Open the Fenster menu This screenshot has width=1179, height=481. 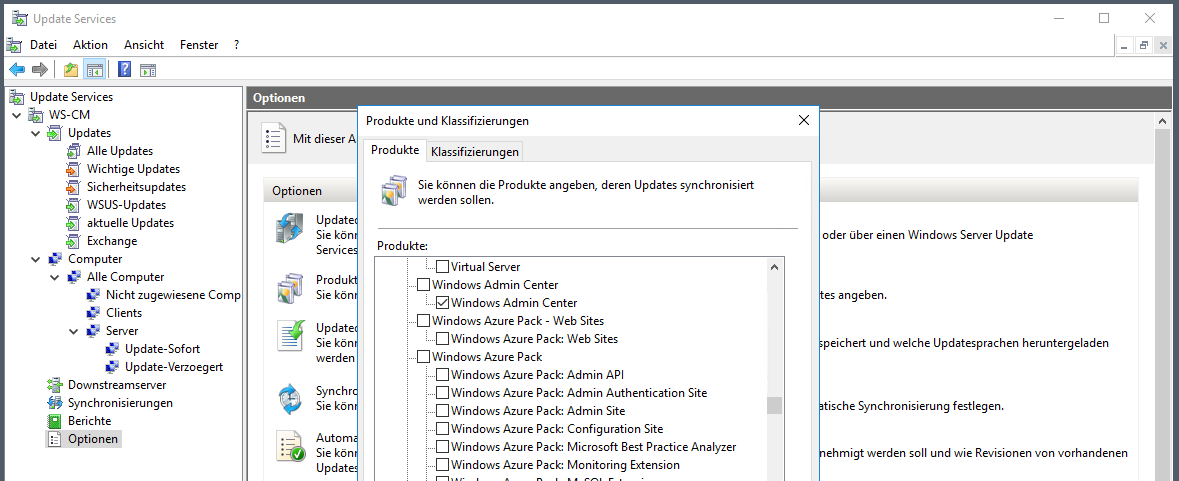tap(199, 45)
